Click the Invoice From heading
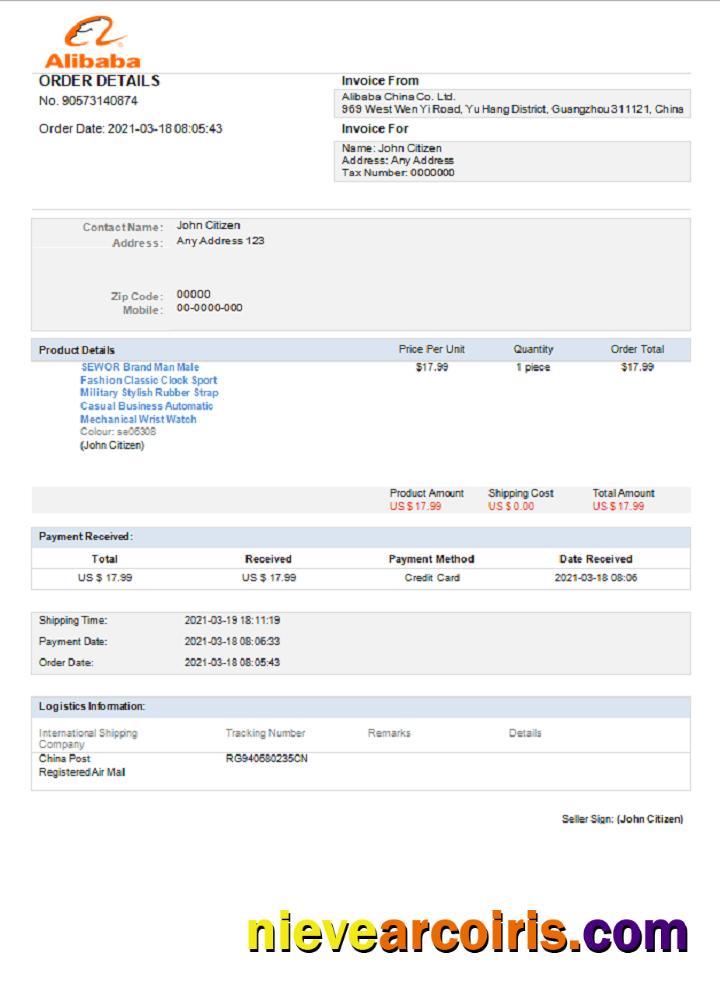Screen dimensions: 720x1000 coord(380,81)
